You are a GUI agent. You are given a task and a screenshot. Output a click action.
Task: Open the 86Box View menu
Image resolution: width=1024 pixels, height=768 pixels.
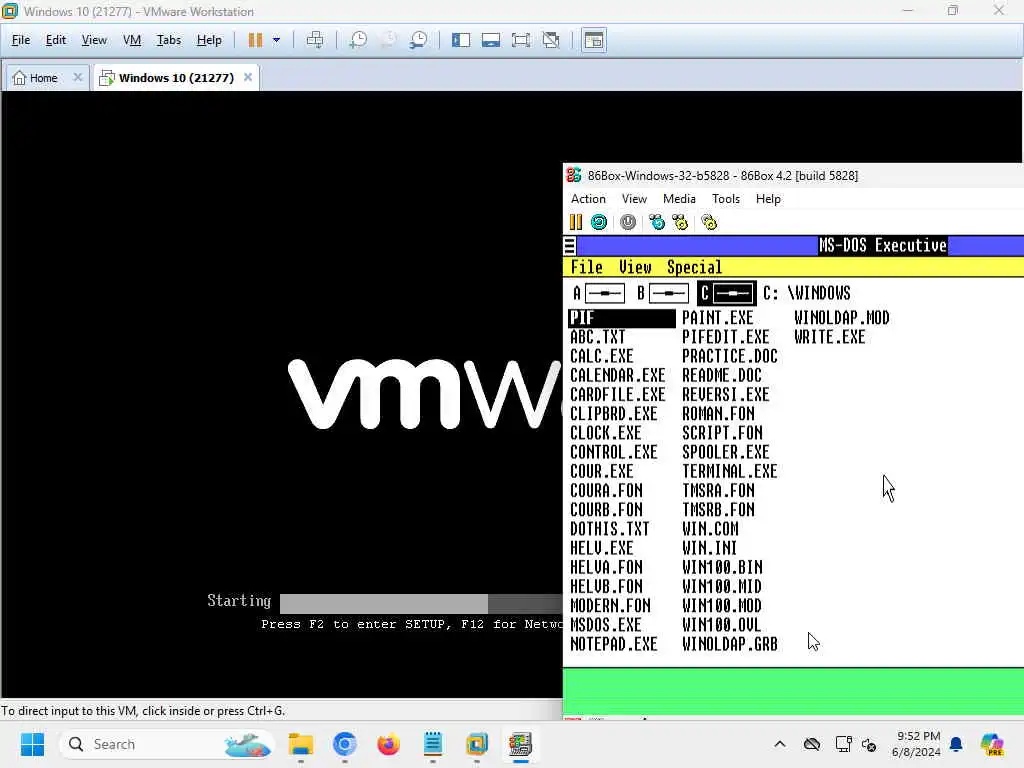click(x=634, y=199)
